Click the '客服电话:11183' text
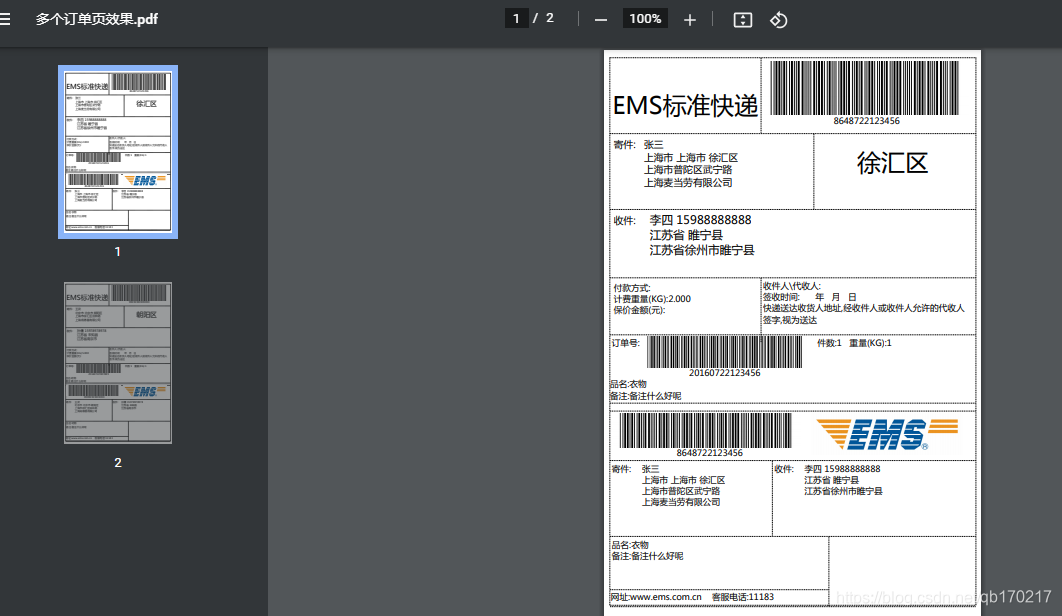The width and height of the screenshot is (1062, 616). (x=742, y=597)
